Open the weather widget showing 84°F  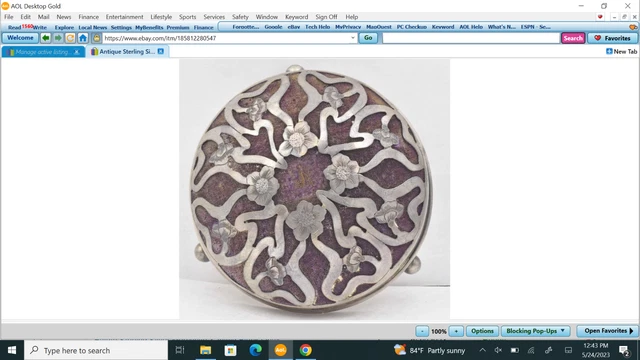[x=429, y=350]
